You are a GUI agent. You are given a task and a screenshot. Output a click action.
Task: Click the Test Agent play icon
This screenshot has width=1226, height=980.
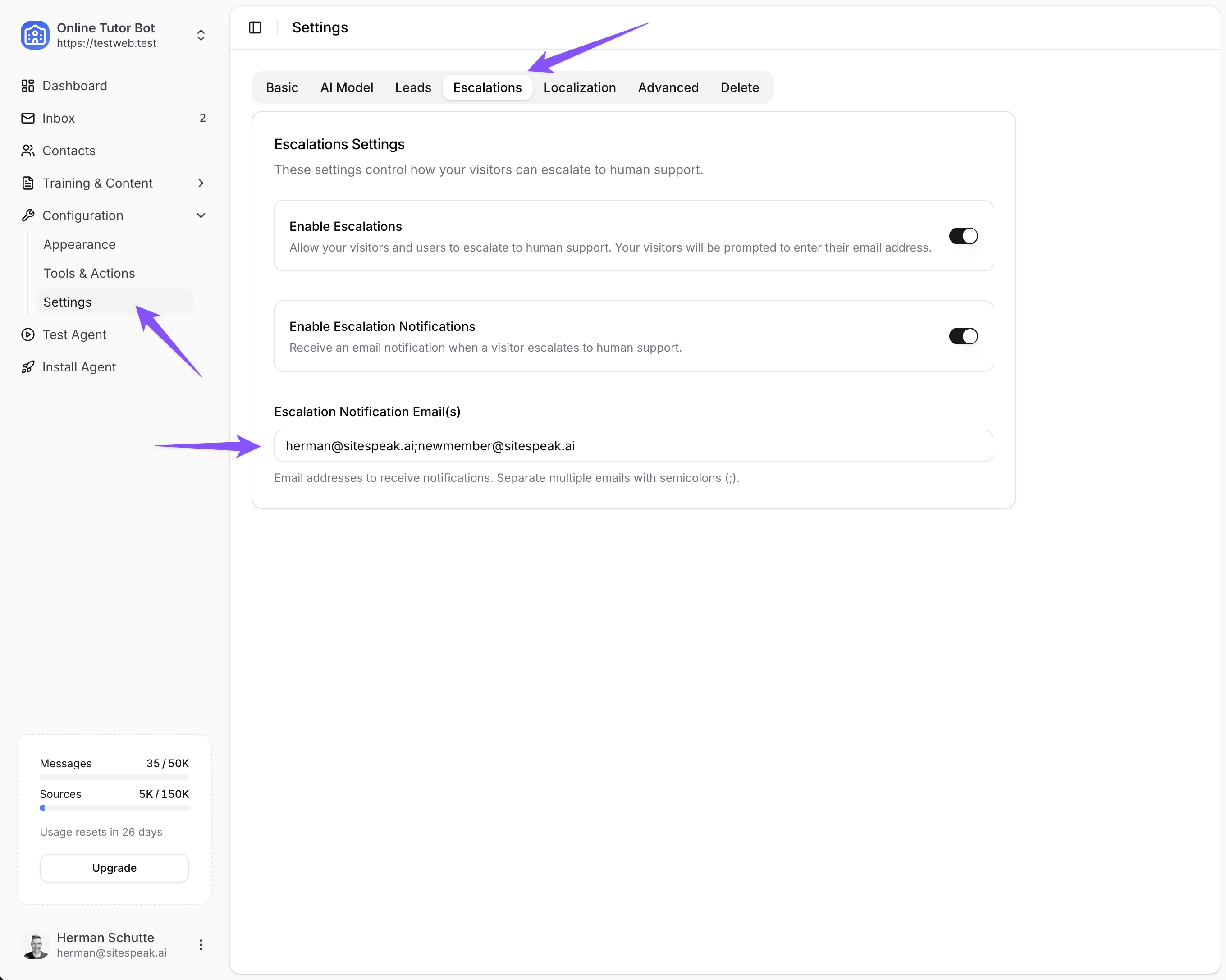(28, 334)
